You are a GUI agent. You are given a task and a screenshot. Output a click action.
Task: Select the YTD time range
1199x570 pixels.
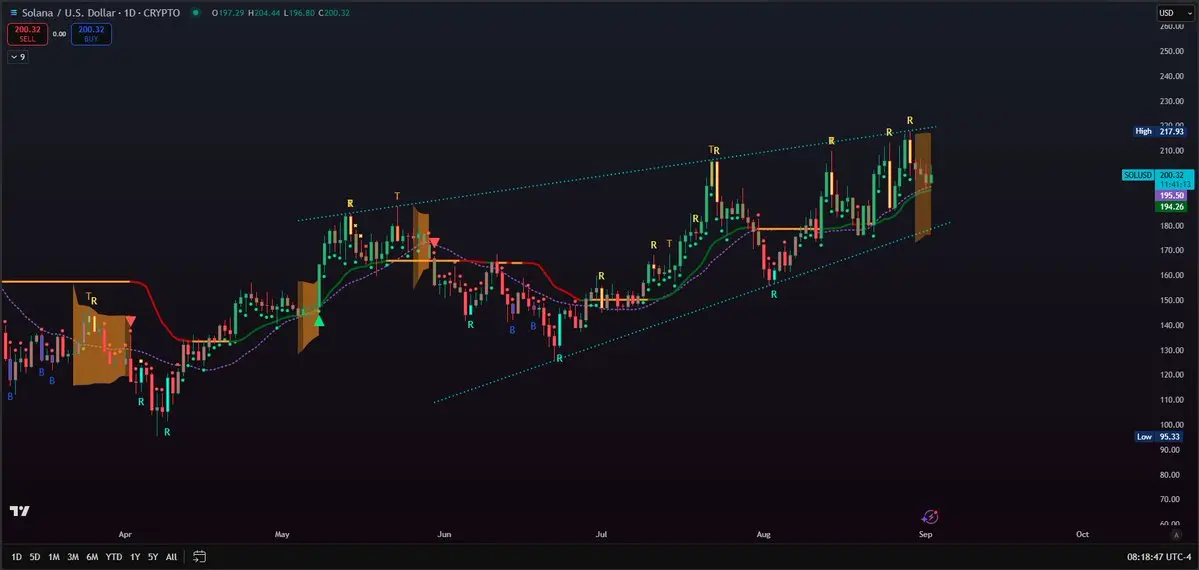(x=114, y=557)
